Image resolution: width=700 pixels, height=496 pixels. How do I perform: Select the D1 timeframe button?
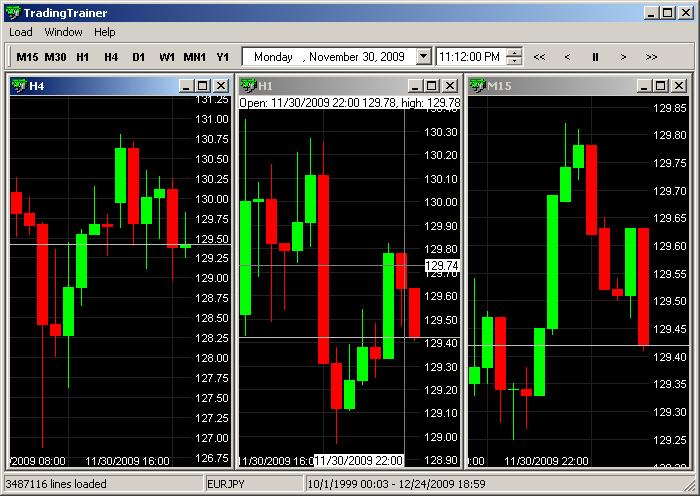(x=138, y=57)
